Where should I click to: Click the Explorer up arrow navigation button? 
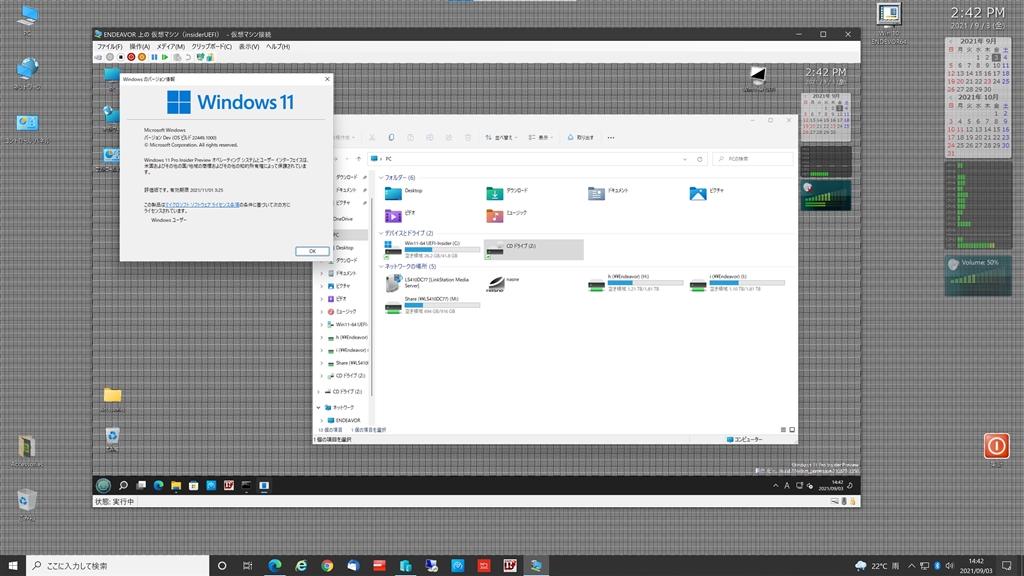tap(359, 159)
